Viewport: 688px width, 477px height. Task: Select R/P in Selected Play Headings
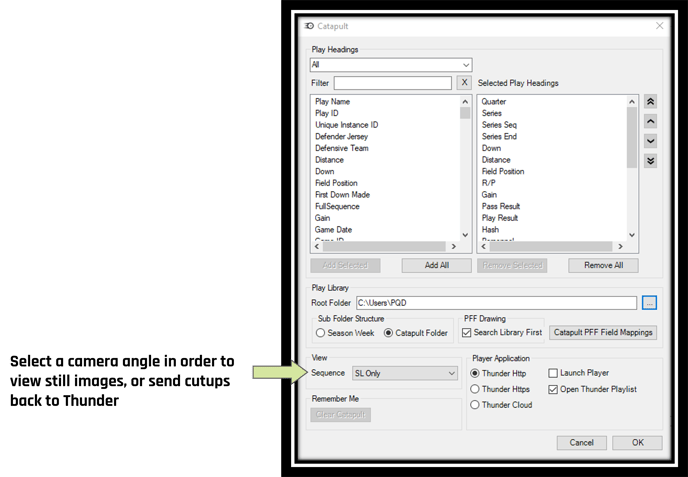coord(488,183)
